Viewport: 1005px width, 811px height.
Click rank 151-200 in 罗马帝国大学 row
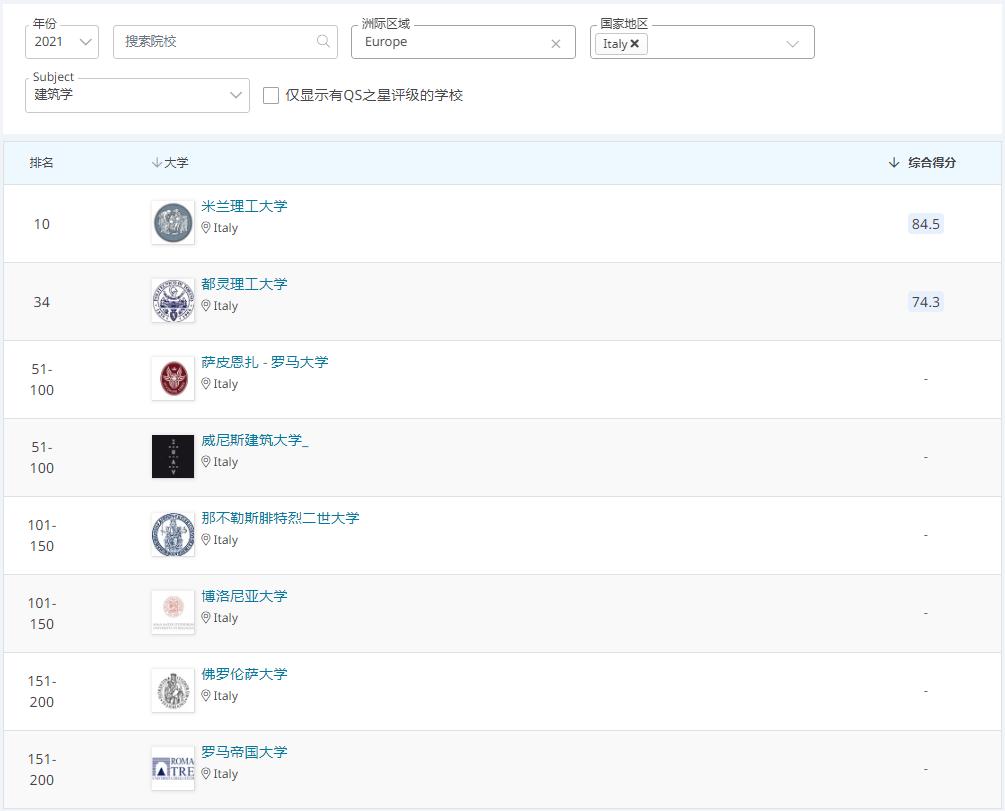point(42,769)
